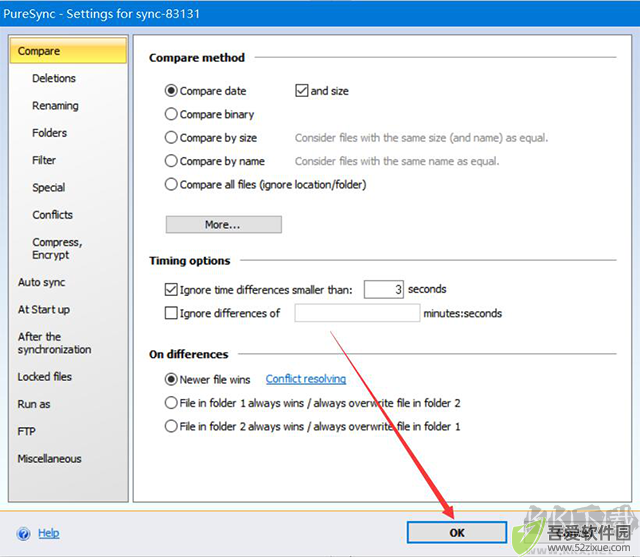This screenshot has width=640, height=557.
Task: Show the Special settings page
Action: (48, 188)
